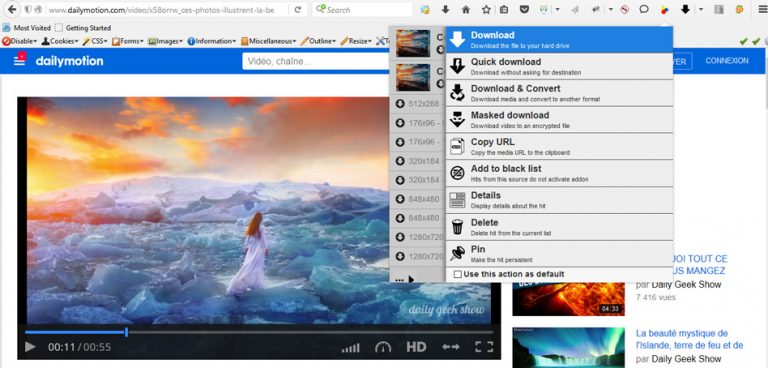Select the Download & Convert menu entry
The width and height of the screenshot is (768, 368).
(x=559, y=93)
